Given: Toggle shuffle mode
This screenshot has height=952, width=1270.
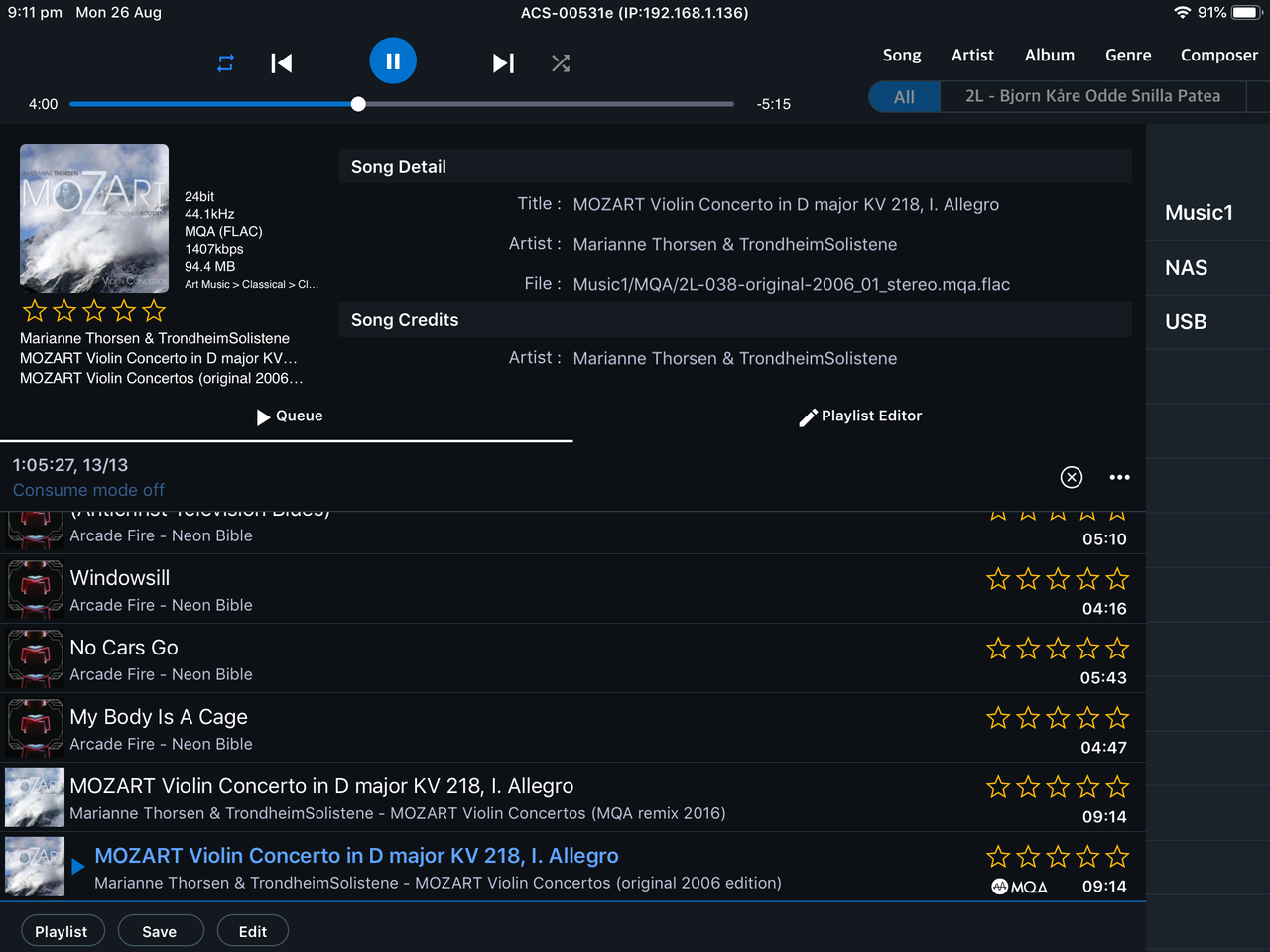Looking at the screenshot, I should click(561, 63).
